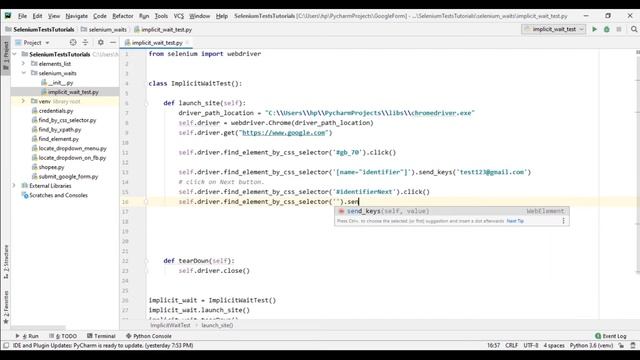Start debugging with the bug icon
Screen dimensions: 640x360
click(x=607, y=29)
